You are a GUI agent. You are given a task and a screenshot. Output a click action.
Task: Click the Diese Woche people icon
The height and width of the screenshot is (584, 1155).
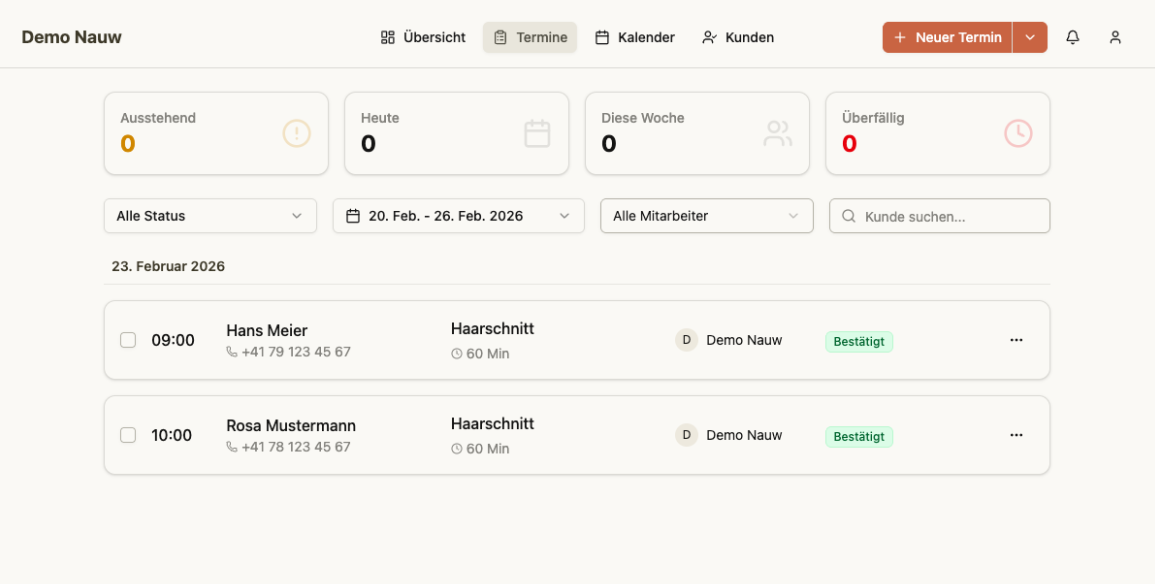[x=778, y=133]
